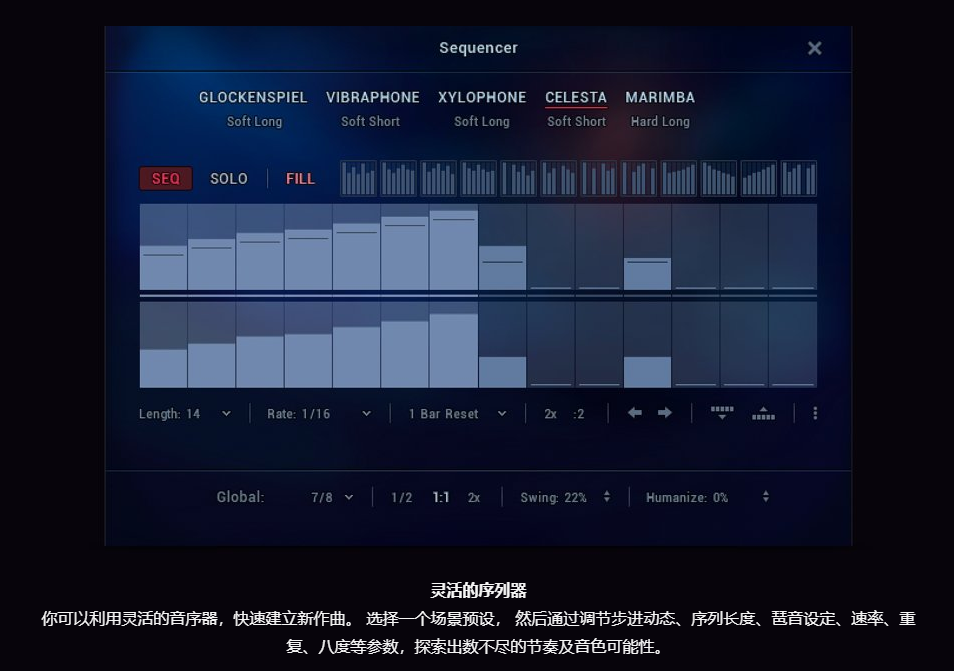Select the global 2x speed option
The width and height of the screenshot is (954, 671).
[x=474, y=498]
